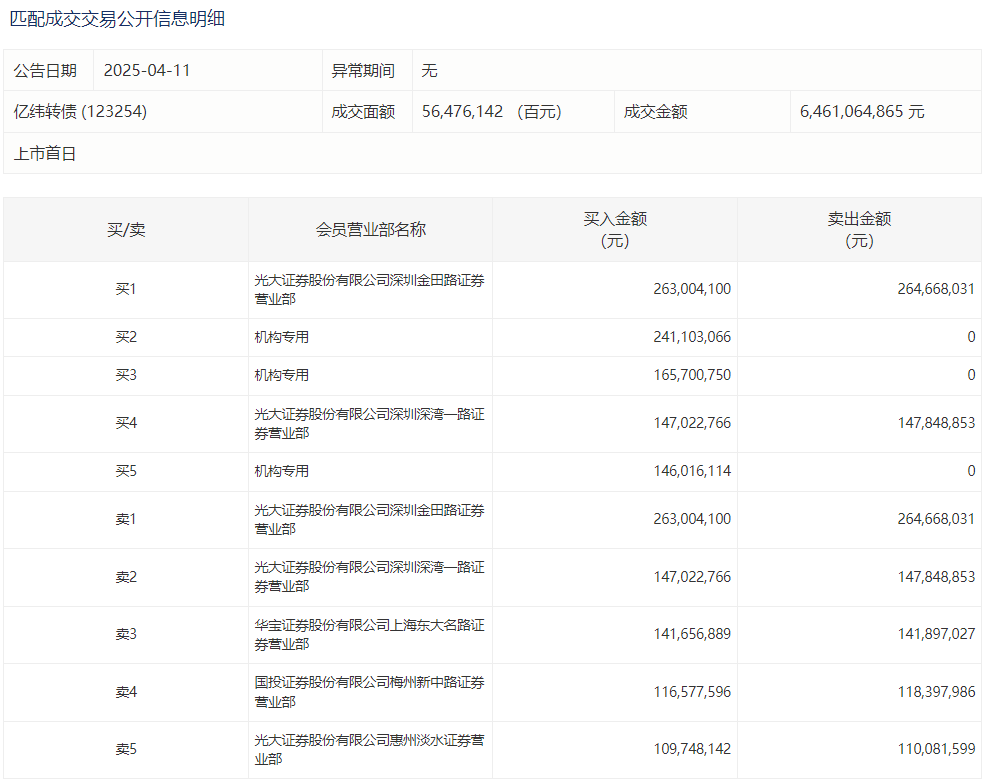The image size is (987, 784).
Task: Click sell amount 118,397,986 in 卖4 row
Action: (928, 692)
